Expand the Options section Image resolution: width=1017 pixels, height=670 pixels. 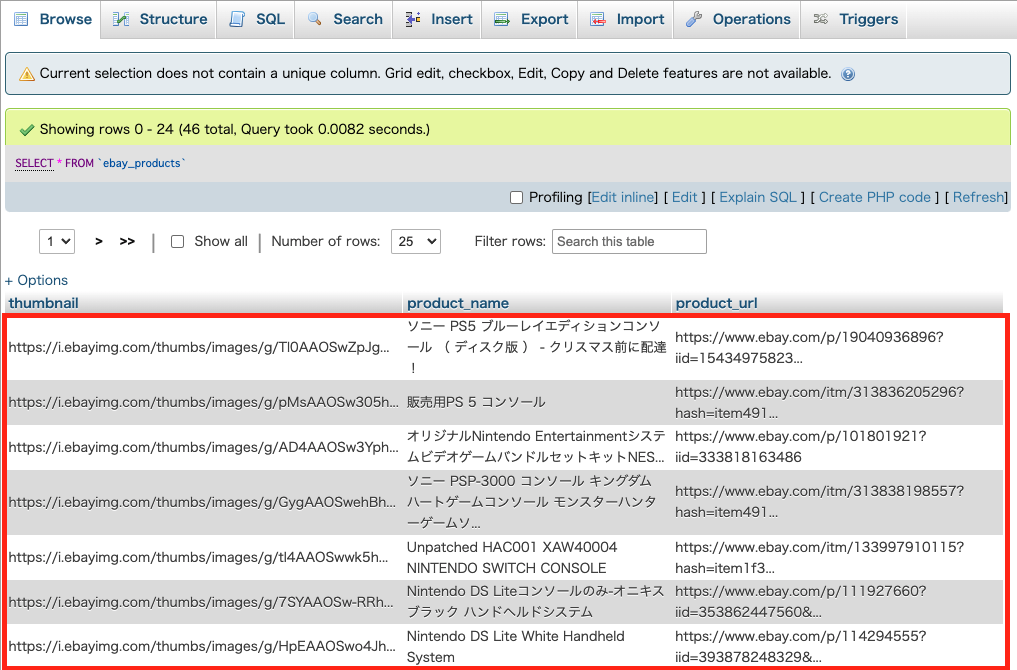pos(36,280)
